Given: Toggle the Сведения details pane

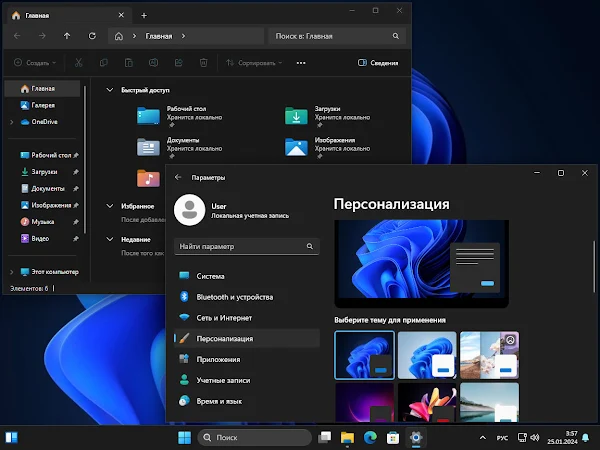Looking at the screenshot, I should point(378,63).
